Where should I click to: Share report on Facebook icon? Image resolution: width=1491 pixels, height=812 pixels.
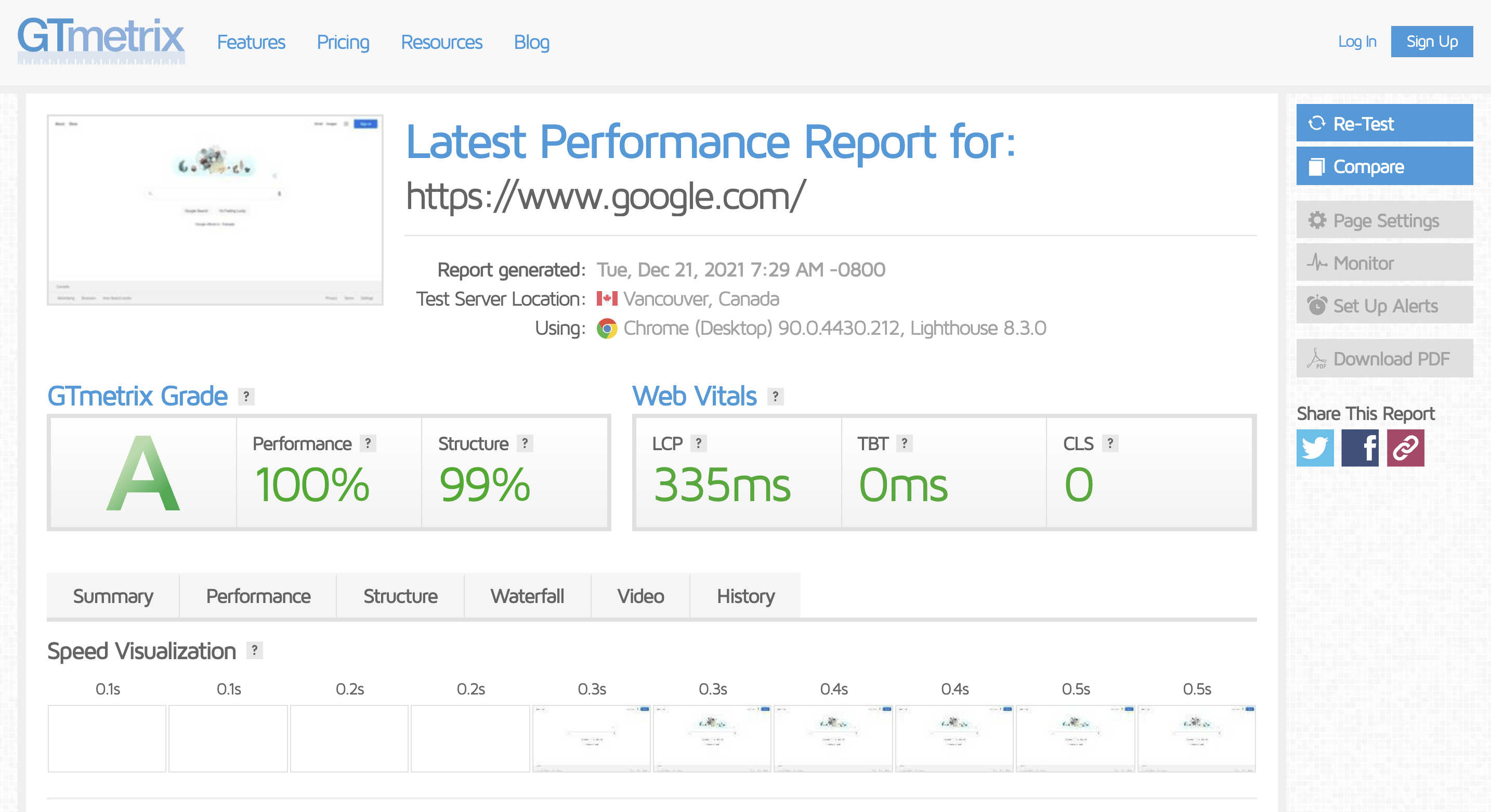pos(1359,448)
